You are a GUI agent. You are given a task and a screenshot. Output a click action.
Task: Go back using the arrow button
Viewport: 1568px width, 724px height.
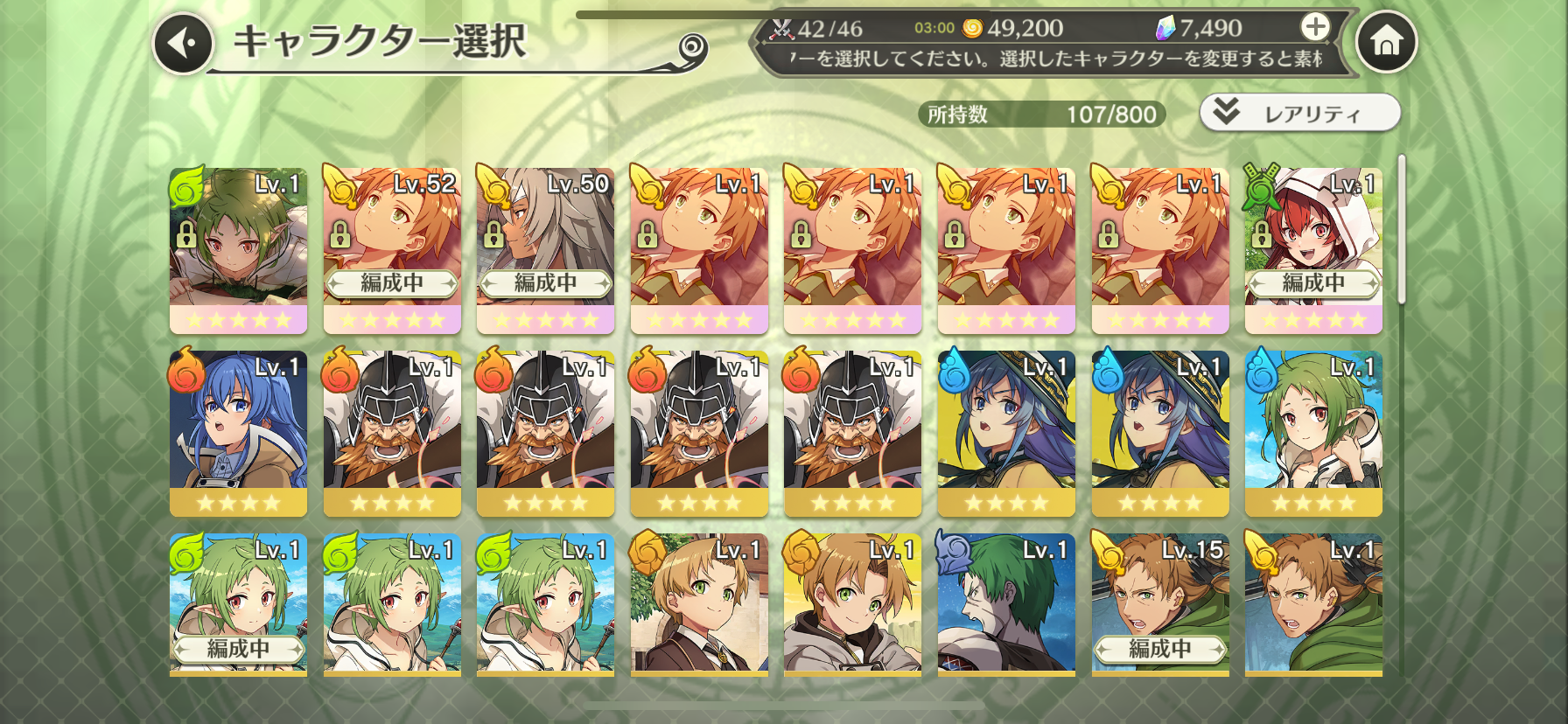[184, 43]
